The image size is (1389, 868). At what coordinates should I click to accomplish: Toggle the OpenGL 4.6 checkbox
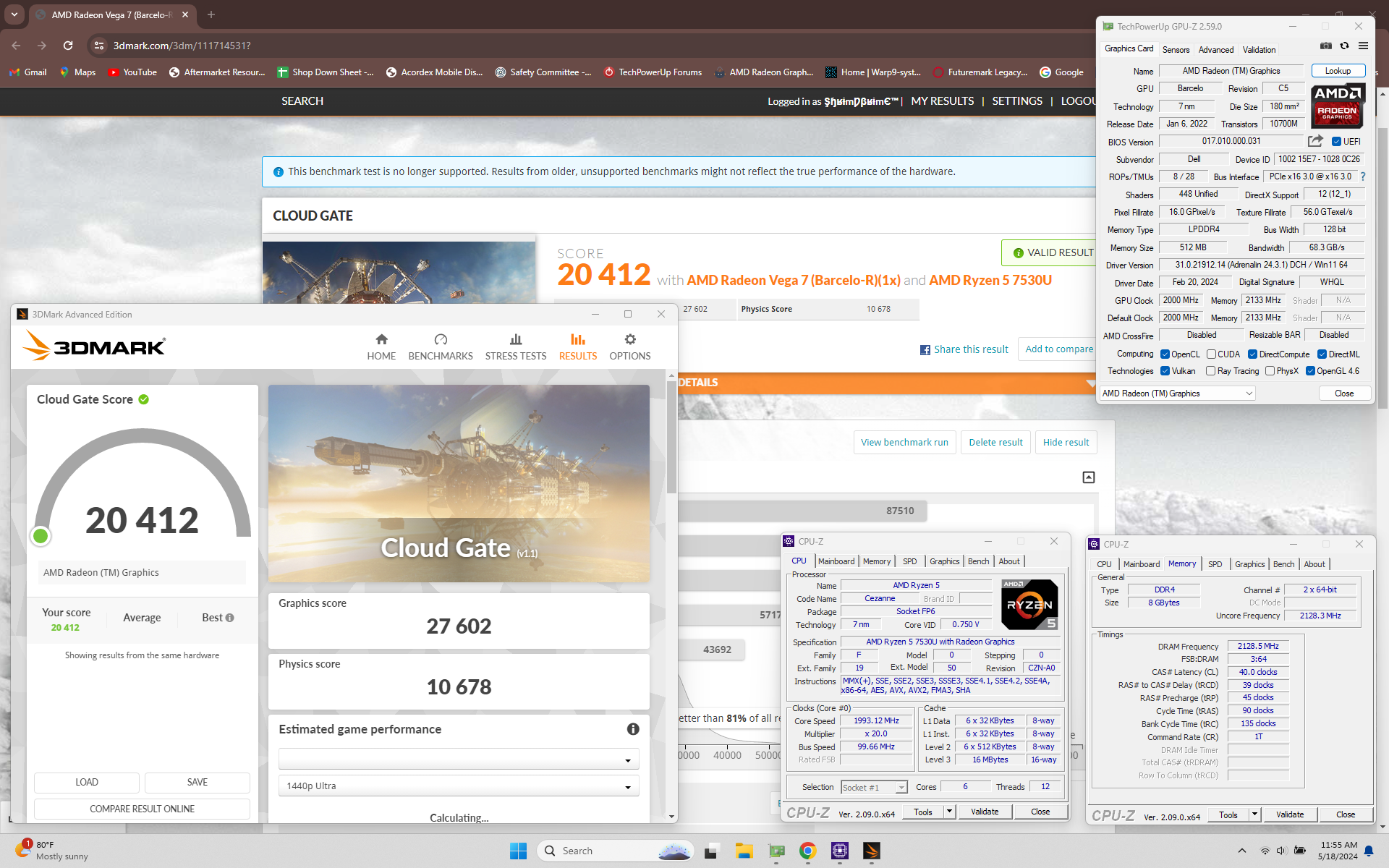(1310, 371)
